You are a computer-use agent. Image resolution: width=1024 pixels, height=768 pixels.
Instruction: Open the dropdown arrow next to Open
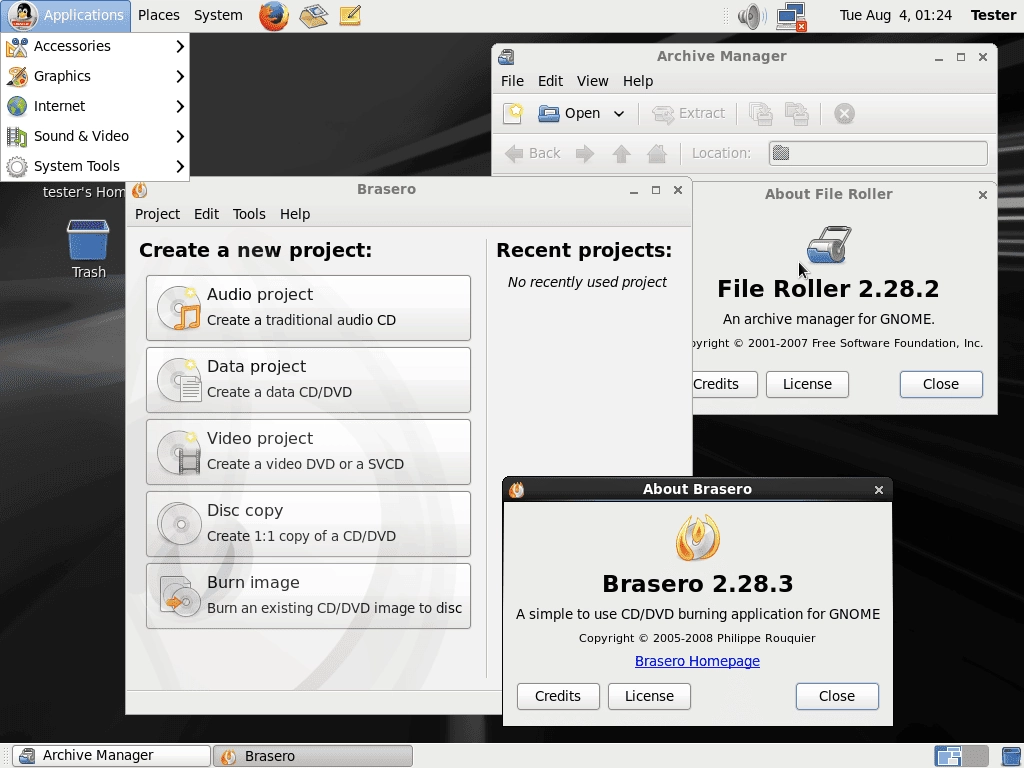coord(618,114)
